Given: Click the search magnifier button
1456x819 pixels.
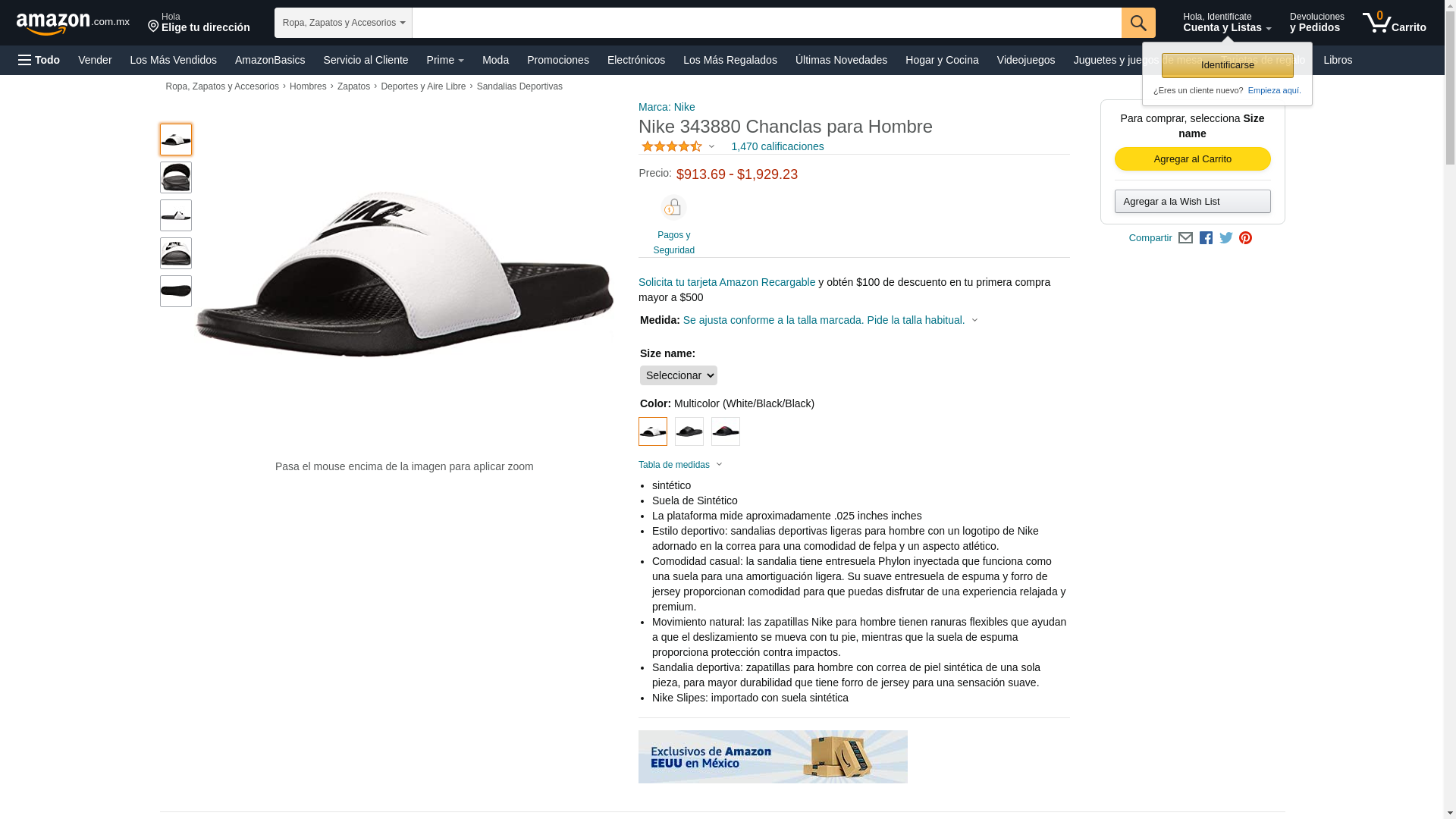Looking at the screenshot, I should pos(1138,23).
